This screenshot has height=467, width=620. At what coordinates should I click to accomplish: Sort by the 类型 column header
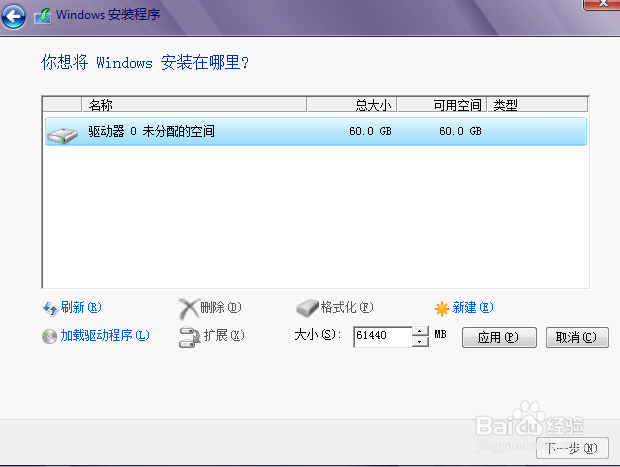click(537, 105)
